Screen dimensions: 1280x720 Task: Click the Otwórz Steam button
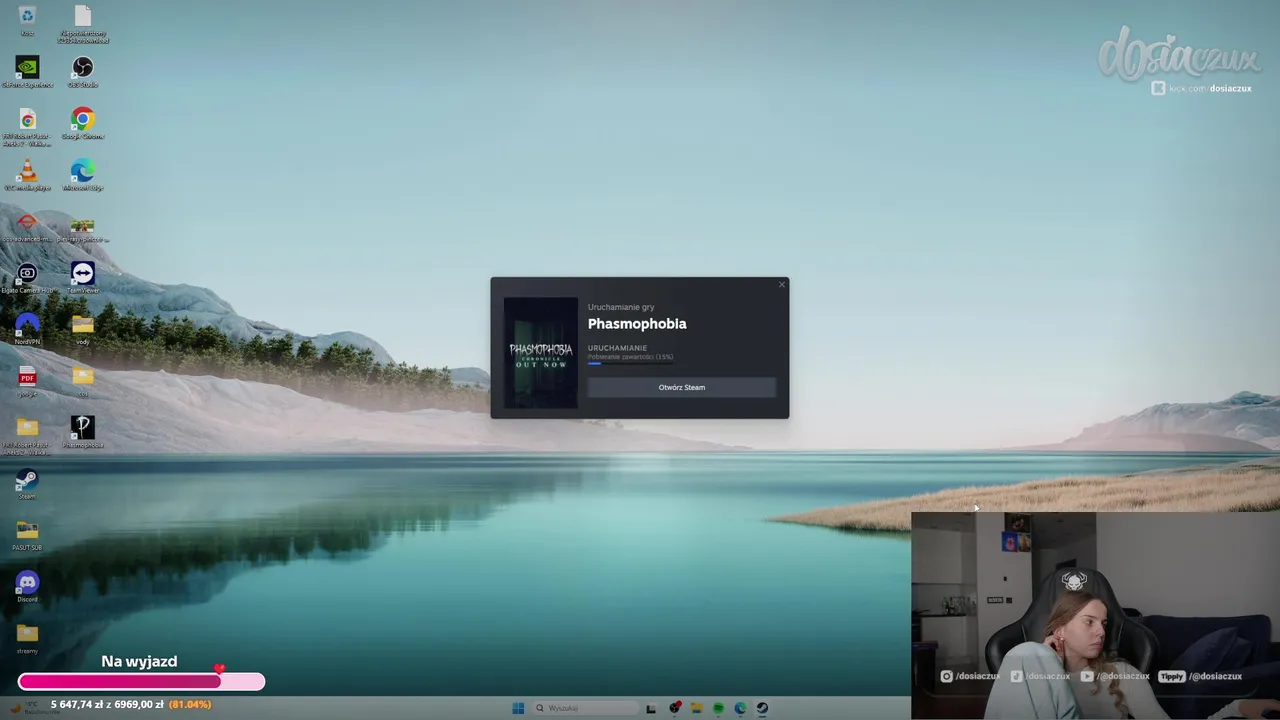pos(682,387)
